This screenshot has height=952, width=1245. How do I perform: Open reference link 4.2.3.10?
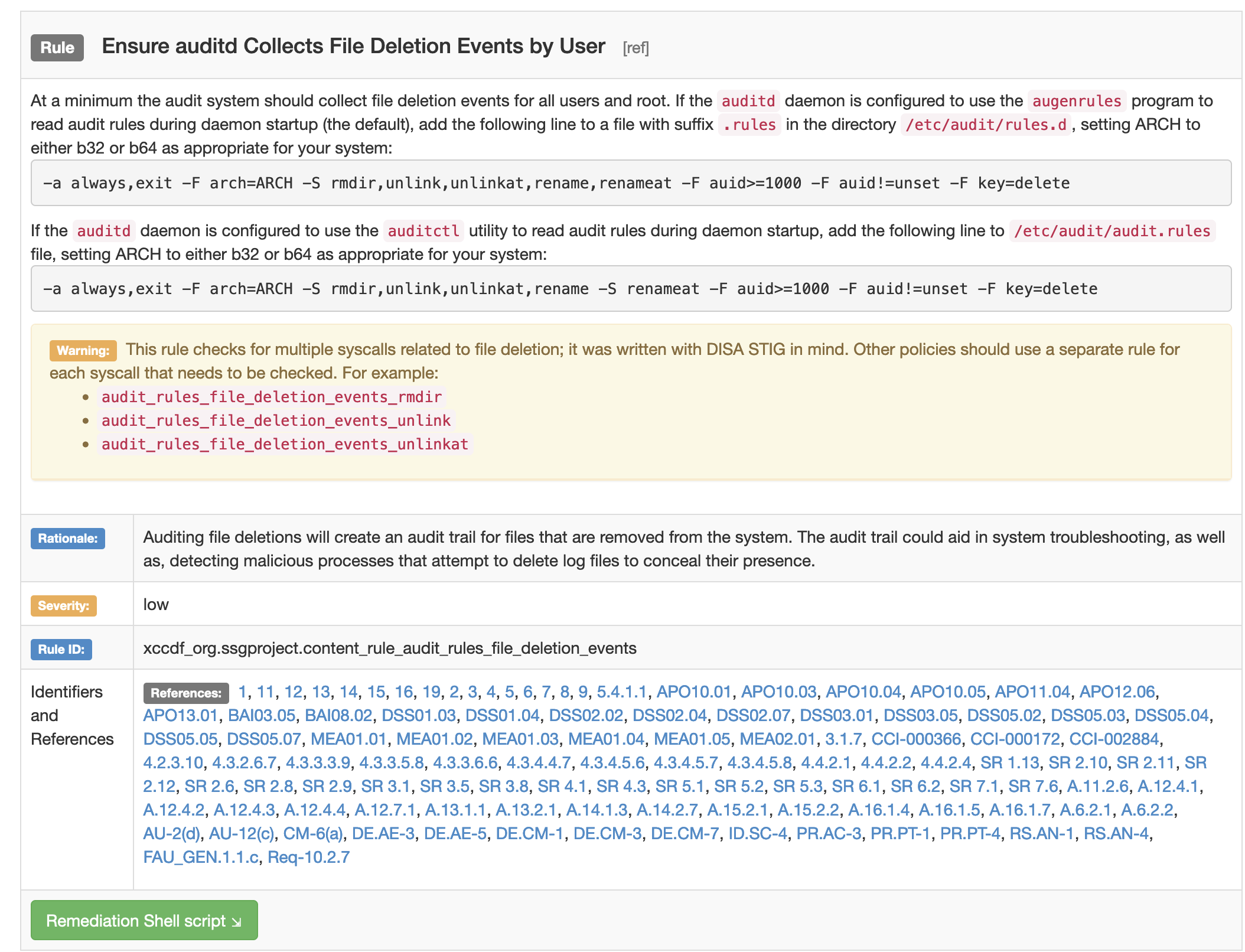[x=173, y=762]
